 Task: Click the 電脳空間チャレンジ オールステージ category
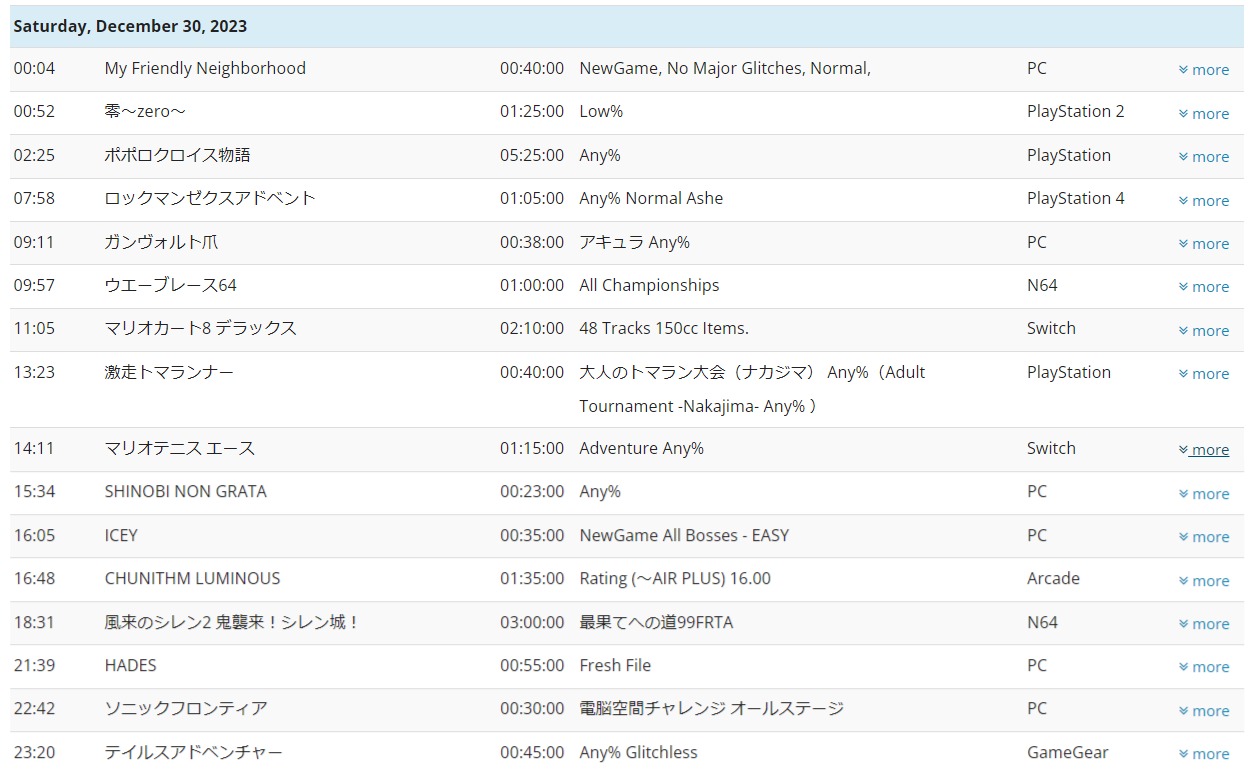click(x=711, y=708)
